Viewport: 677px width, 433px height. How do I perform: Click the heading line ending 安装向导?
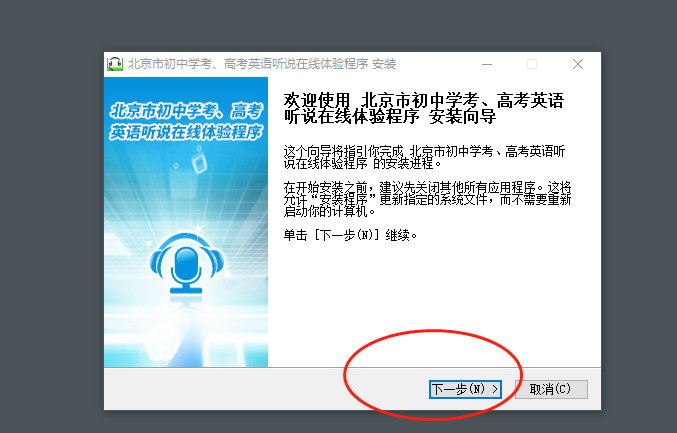390,117
